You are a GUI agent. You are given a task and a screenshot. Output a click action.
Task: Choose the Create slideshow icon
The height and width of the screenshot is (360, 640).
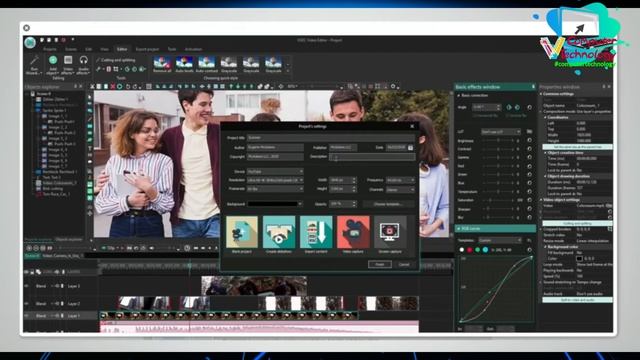click(x=279, y=232)
